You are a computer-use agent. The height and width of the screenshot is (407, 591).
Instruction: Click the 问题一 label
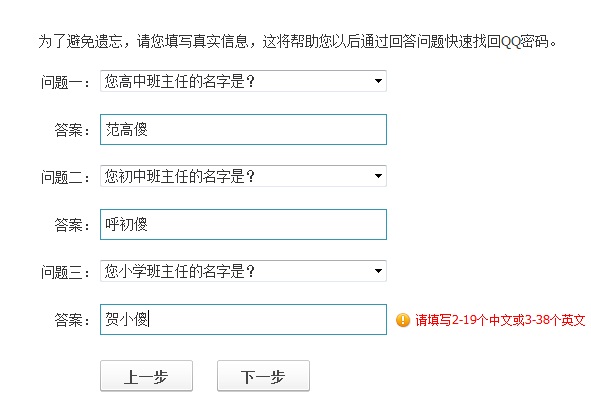coord(65,82)
